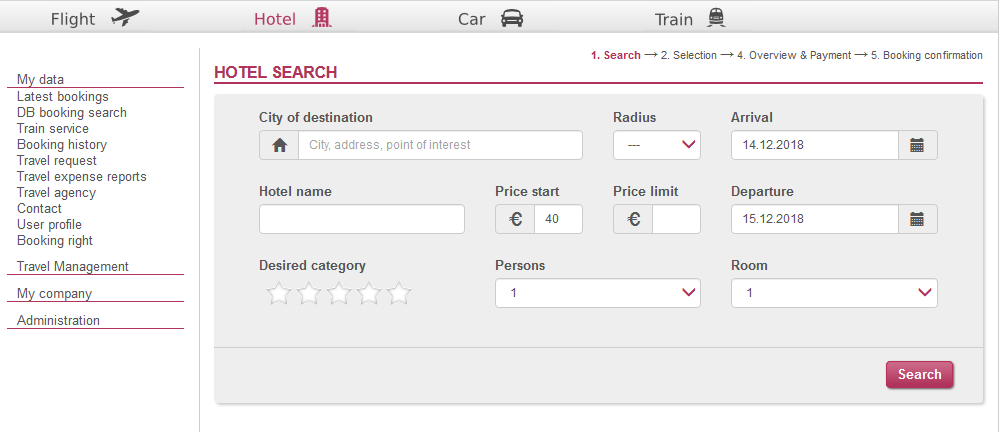Click the train icon in top bar
This screenshot has height=432, width=999.
click(x=716, y=18)
